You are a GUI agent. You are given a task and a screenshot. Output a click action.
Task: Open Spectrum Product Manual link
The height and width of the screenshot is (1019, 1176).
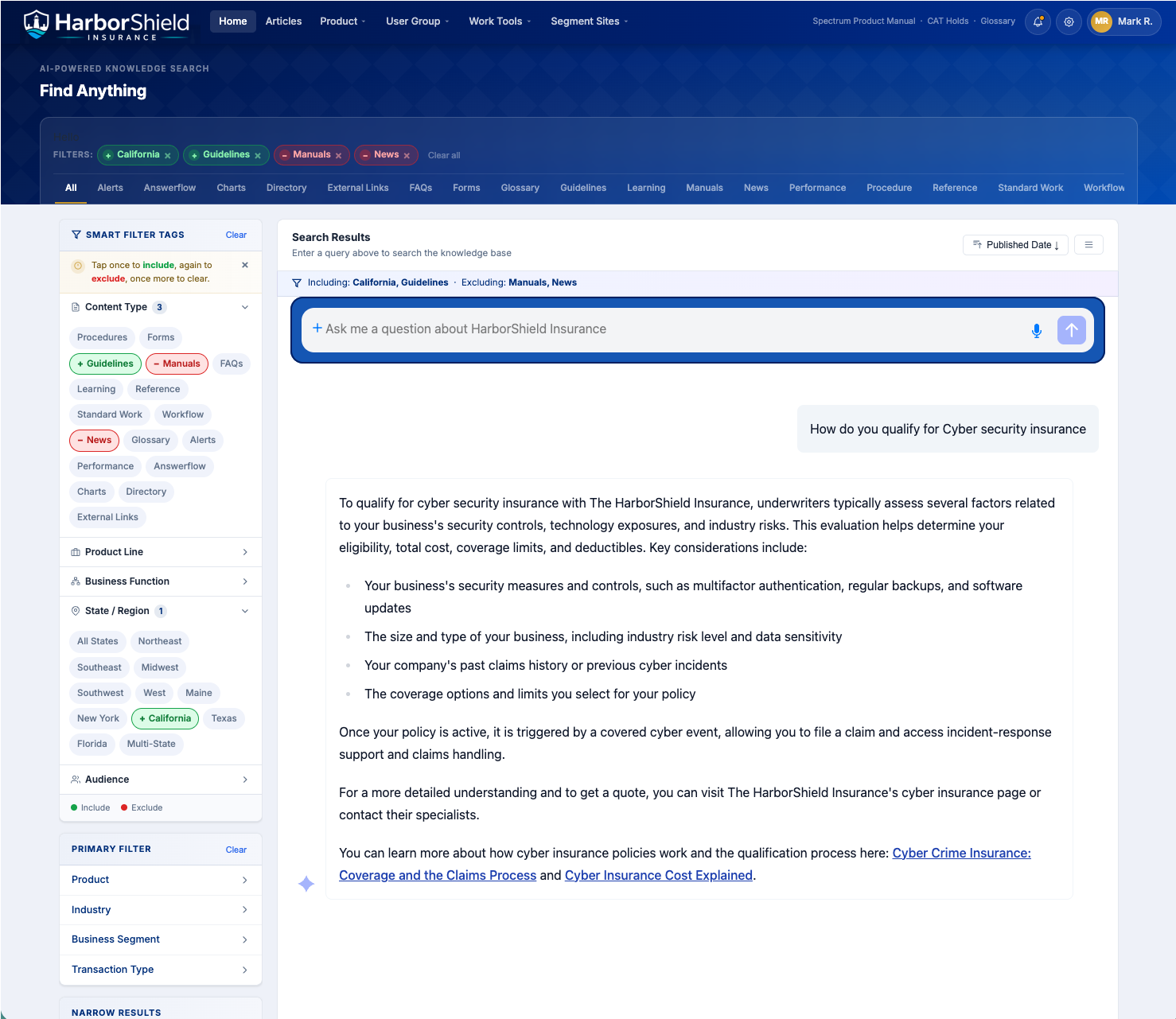click(x=863, y=21)
